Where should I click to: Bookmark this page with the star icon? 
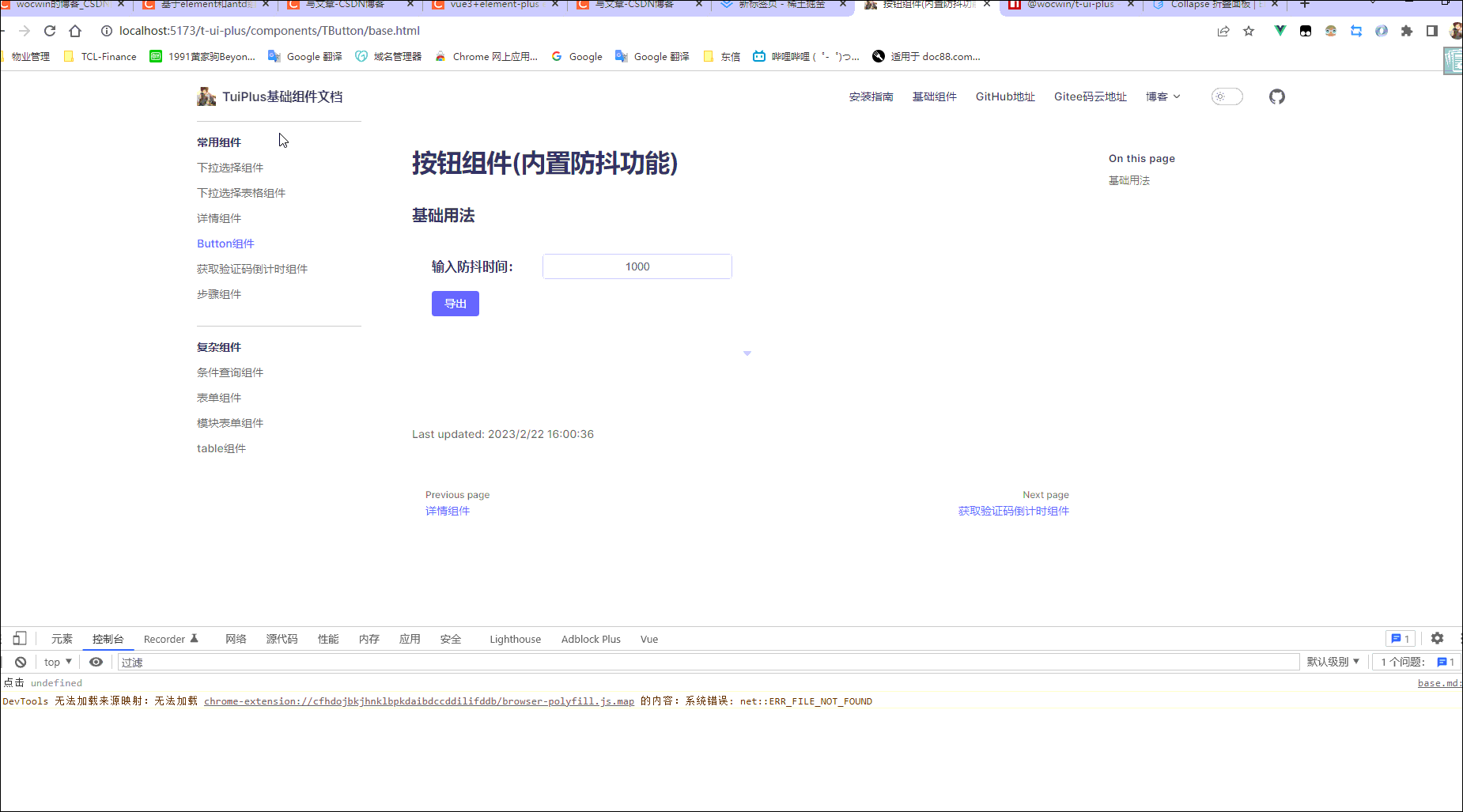click(x=1249, y=31)
